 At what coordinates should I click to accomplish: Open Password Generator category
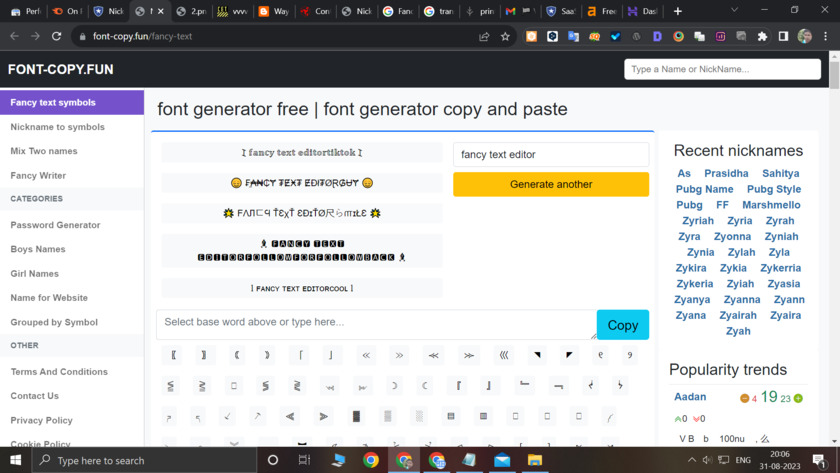55,225
